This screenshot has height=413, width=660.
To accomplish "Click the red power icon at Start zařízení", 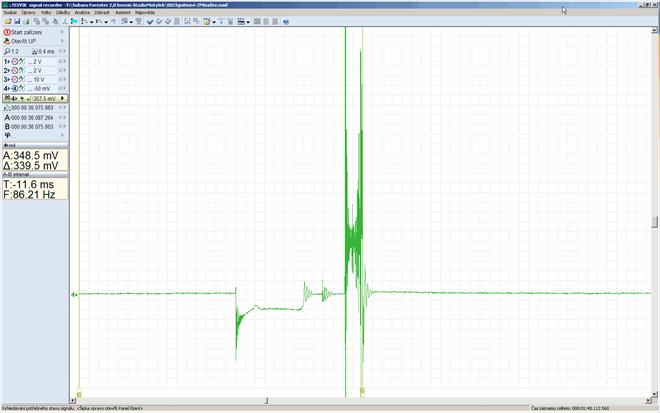I will point(7,32).
